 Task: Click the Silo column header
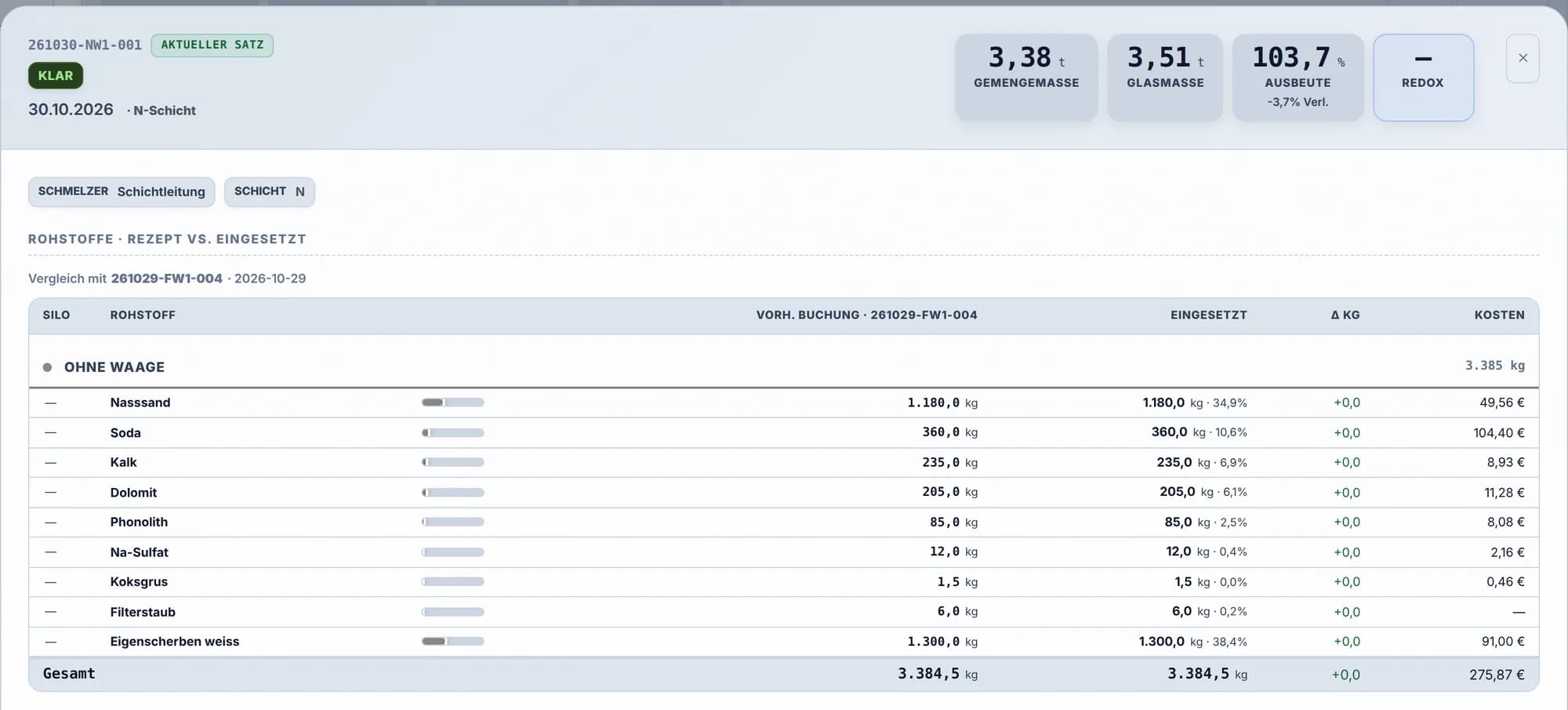point(56,315)
